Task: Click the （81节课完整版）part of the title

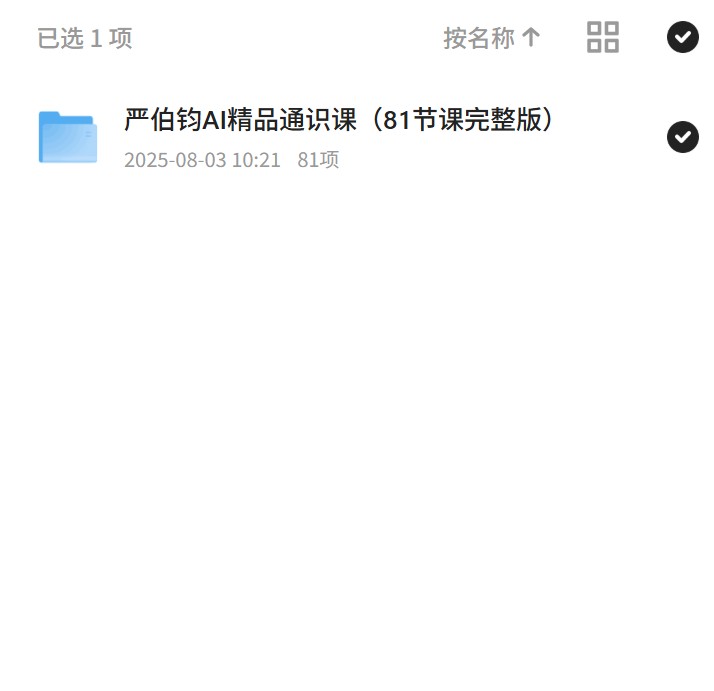Action: [x=461, y=120]
